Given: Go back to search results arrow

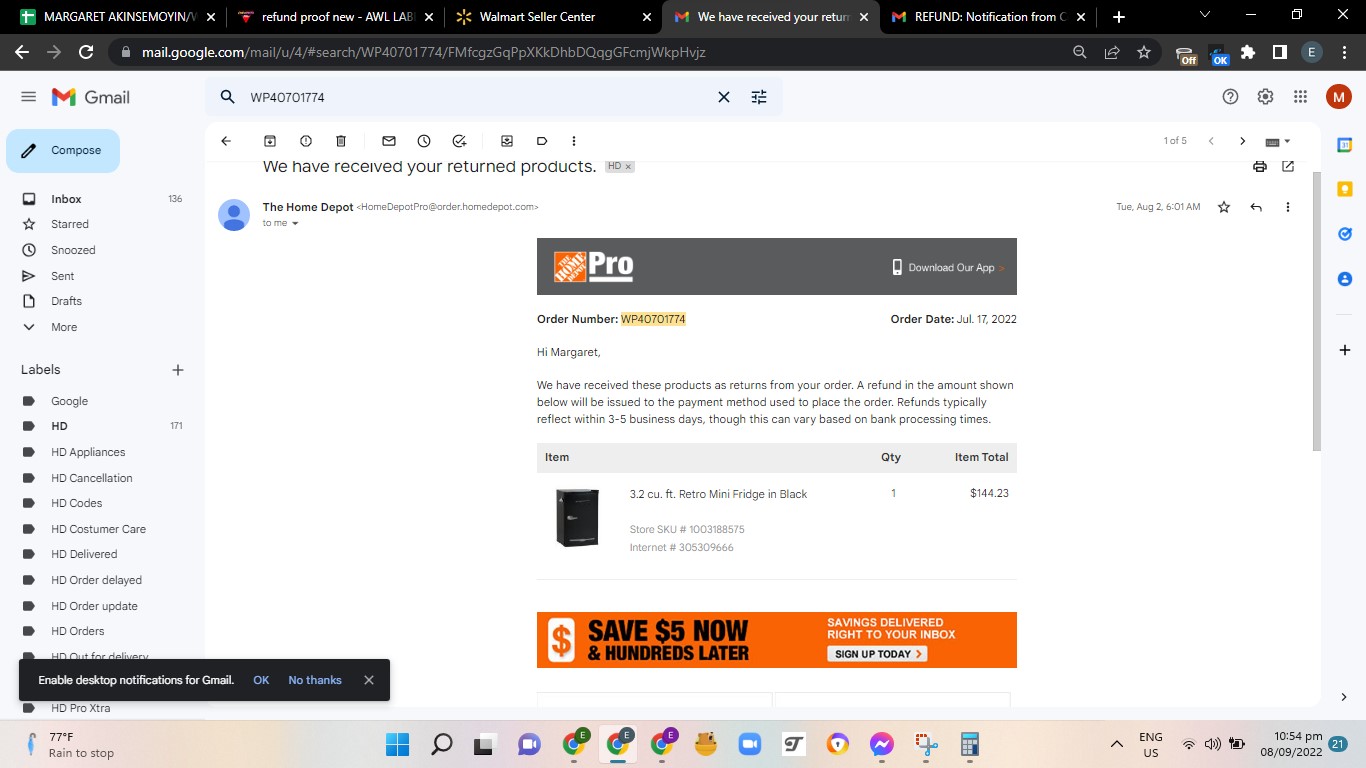Looking at the screenshot, I should [x=226, y=141].
